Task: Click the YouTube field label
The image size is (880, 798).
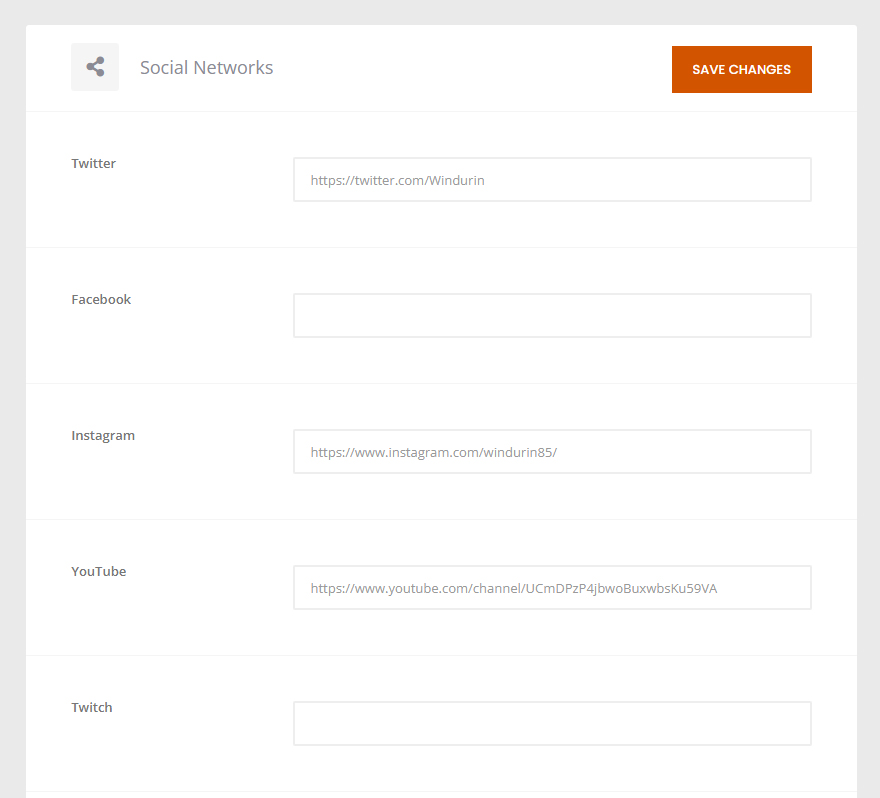Action: (98, 571)
